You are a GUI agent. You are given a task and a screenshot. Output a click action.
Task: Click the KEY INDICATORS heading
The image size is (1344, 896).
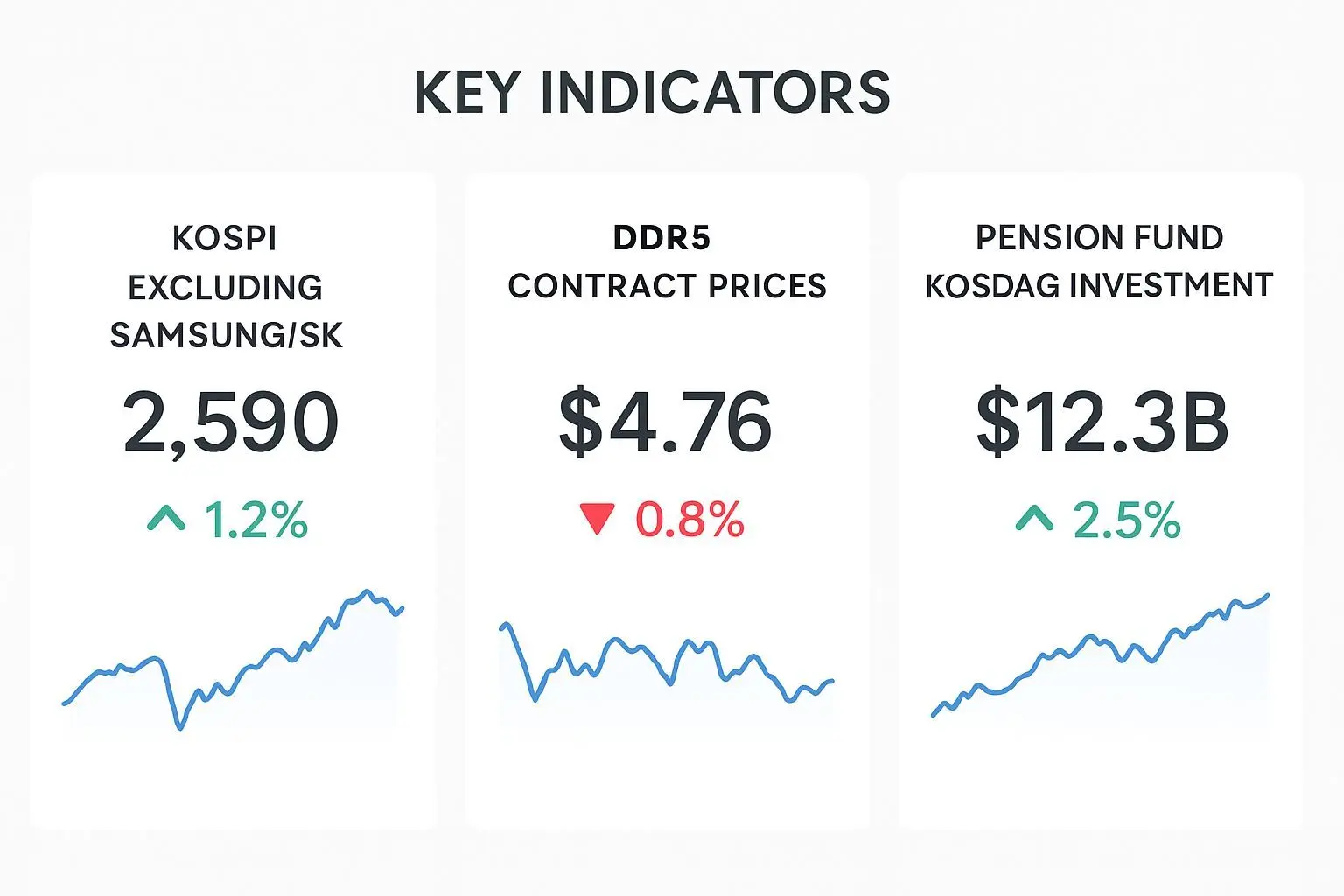click(652, 93)
